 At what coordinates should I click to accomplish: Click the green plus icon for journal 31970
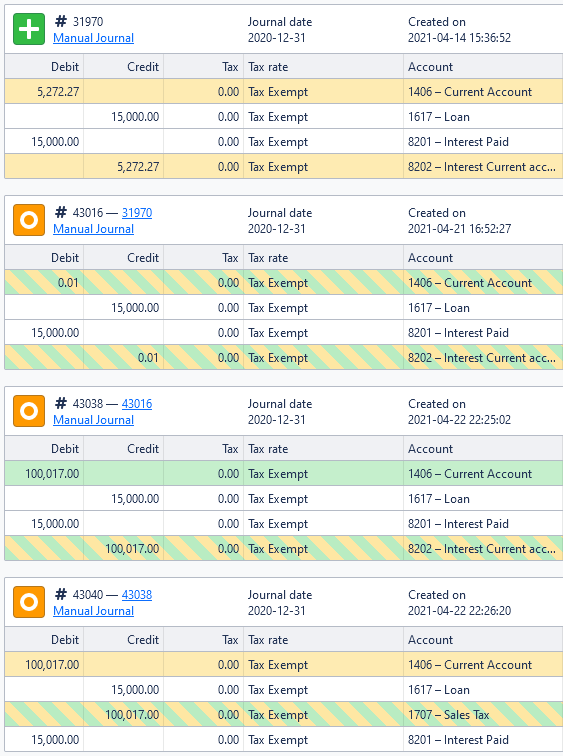(29, 29)
